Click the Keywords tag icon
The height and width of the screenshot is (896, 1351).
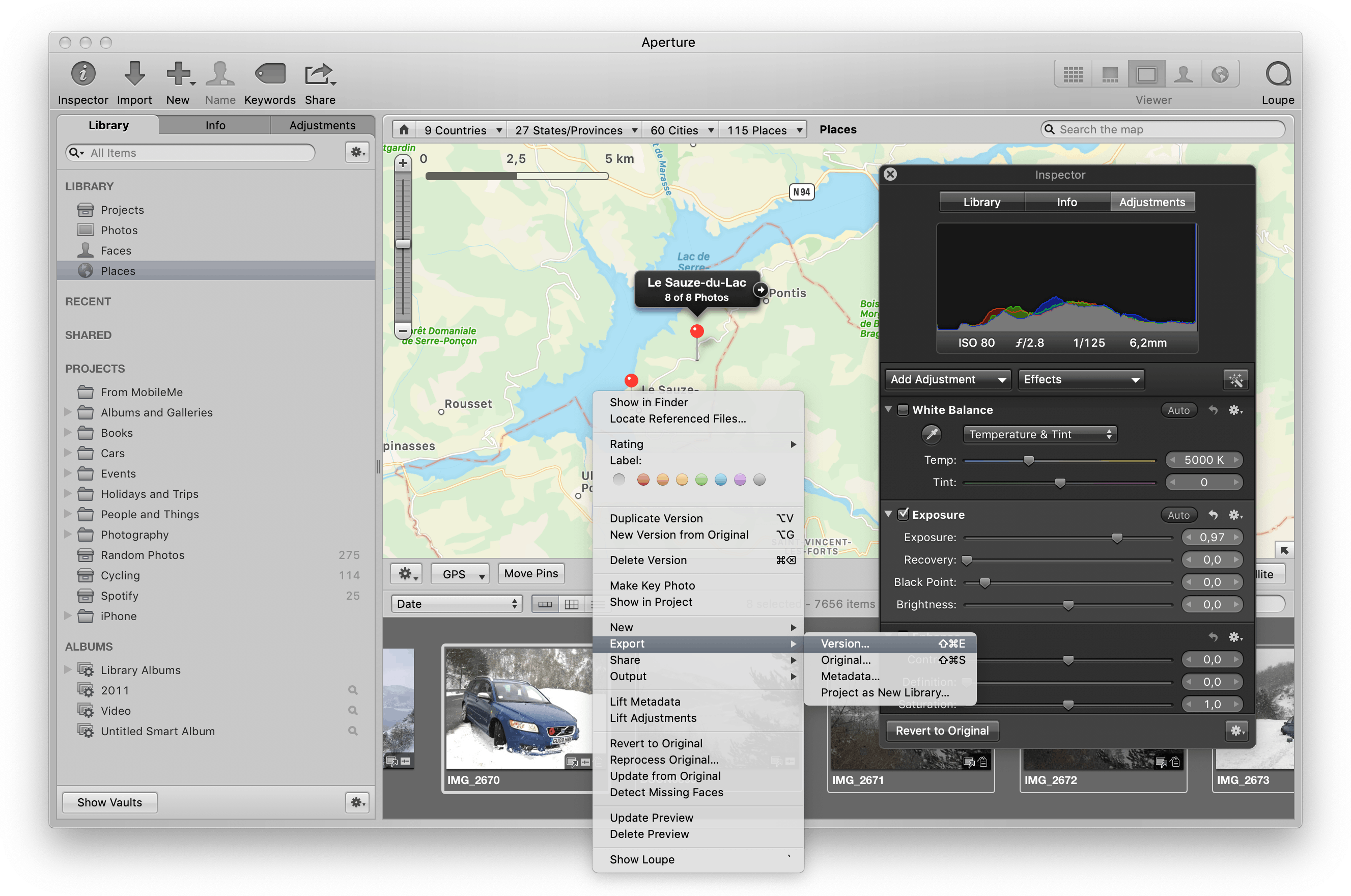point(270,74)
